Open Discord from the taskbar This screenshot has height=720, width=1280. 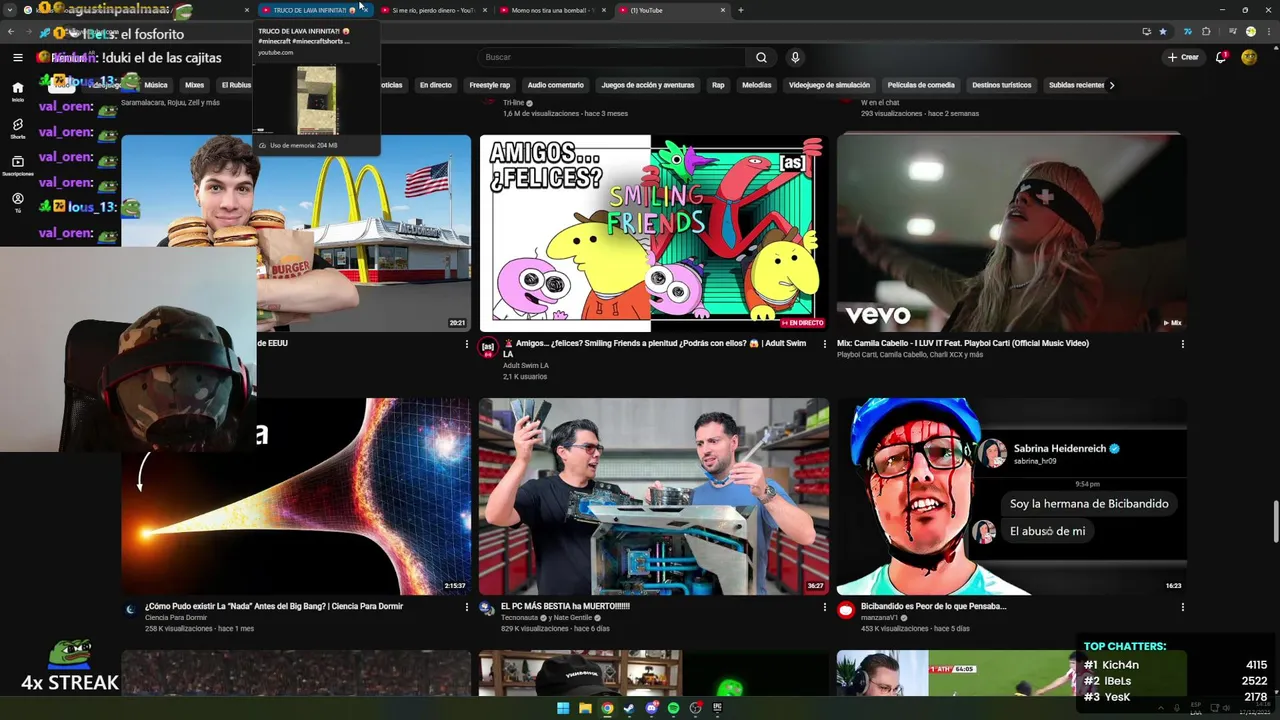[x=651, y=708]
